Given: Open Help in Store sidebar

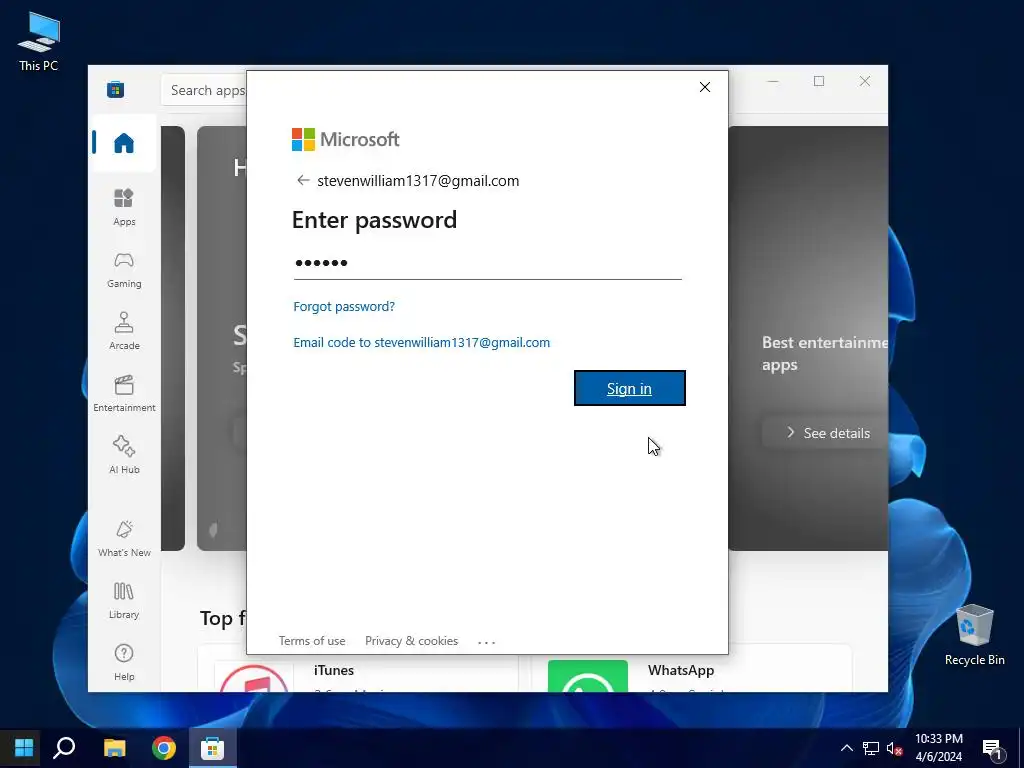Looking at the screenshot, I should pos(124,662).
